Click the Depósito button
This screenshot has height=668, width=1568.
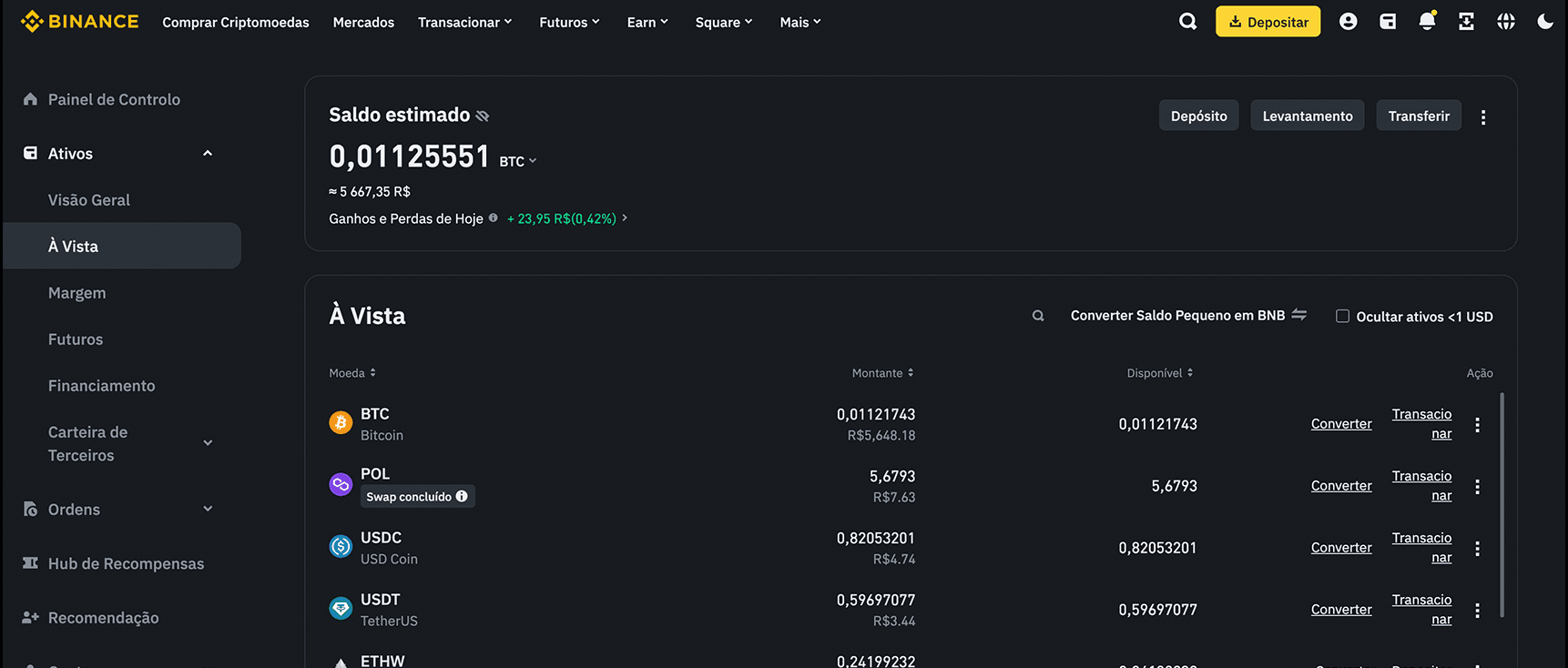pyautogui.click(x=1198, y=116)
